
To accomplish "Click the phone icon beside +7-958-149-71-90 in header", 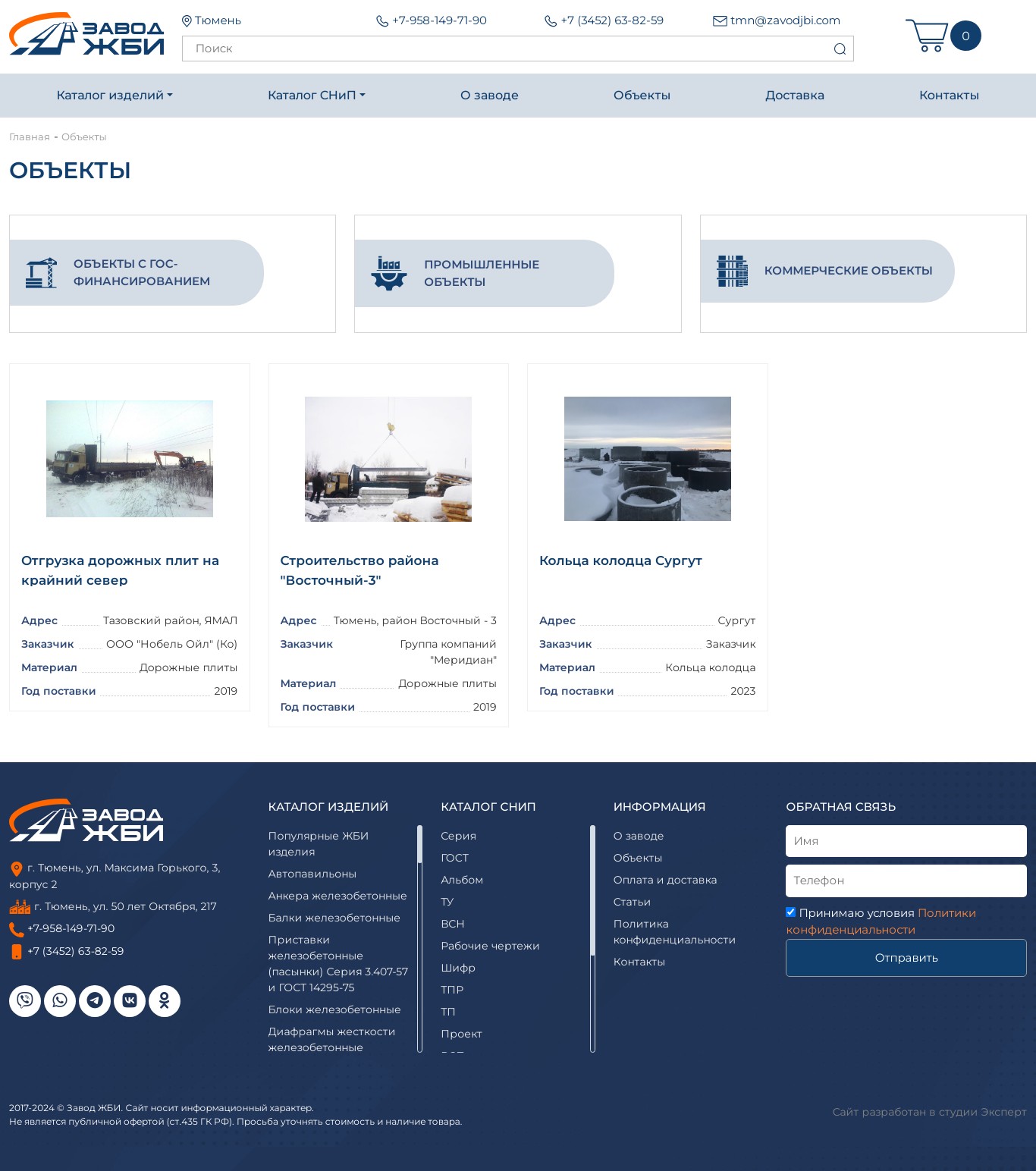I will point(382,21).
